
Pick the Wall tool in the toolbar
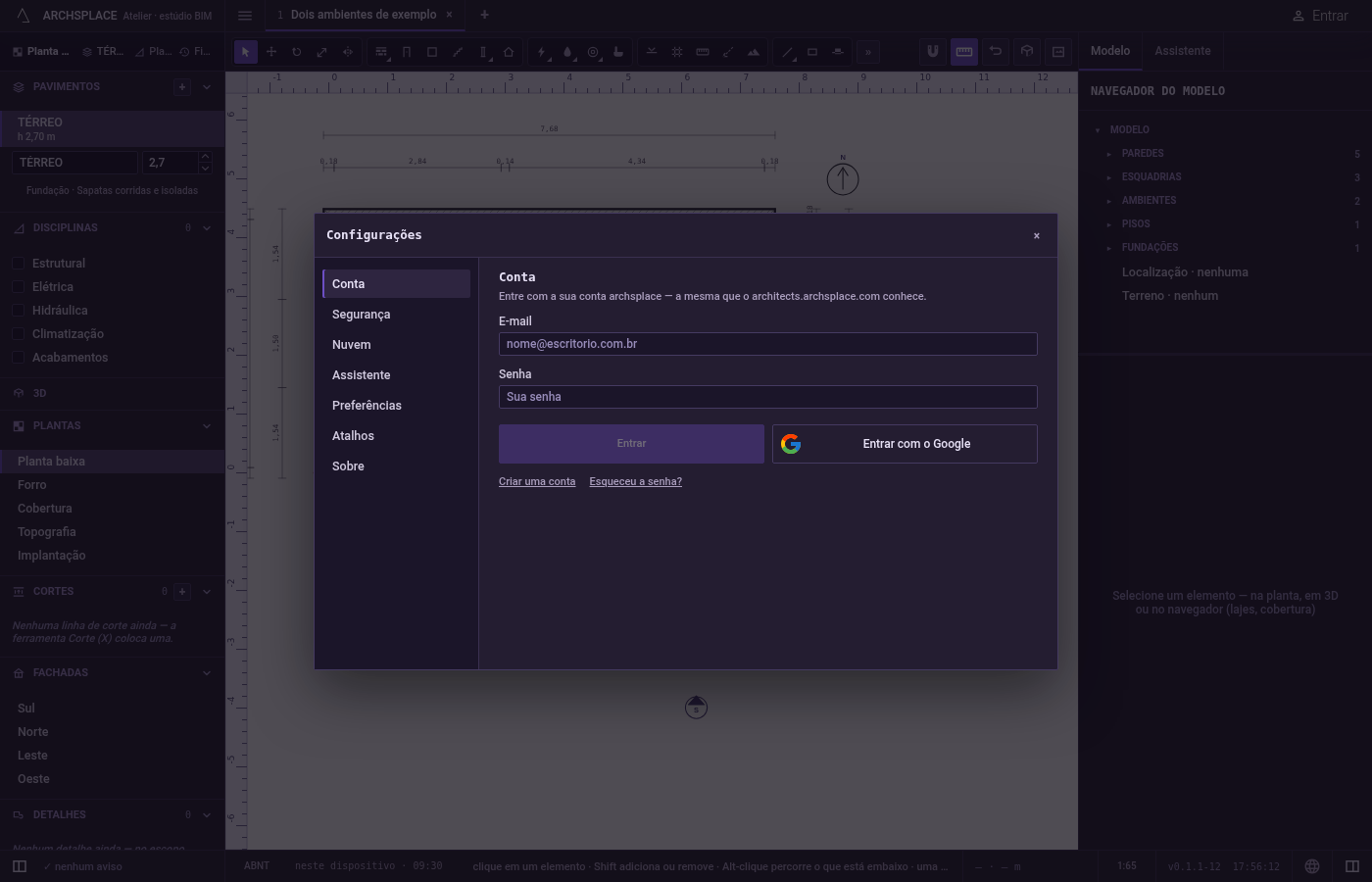pos(382,52)
